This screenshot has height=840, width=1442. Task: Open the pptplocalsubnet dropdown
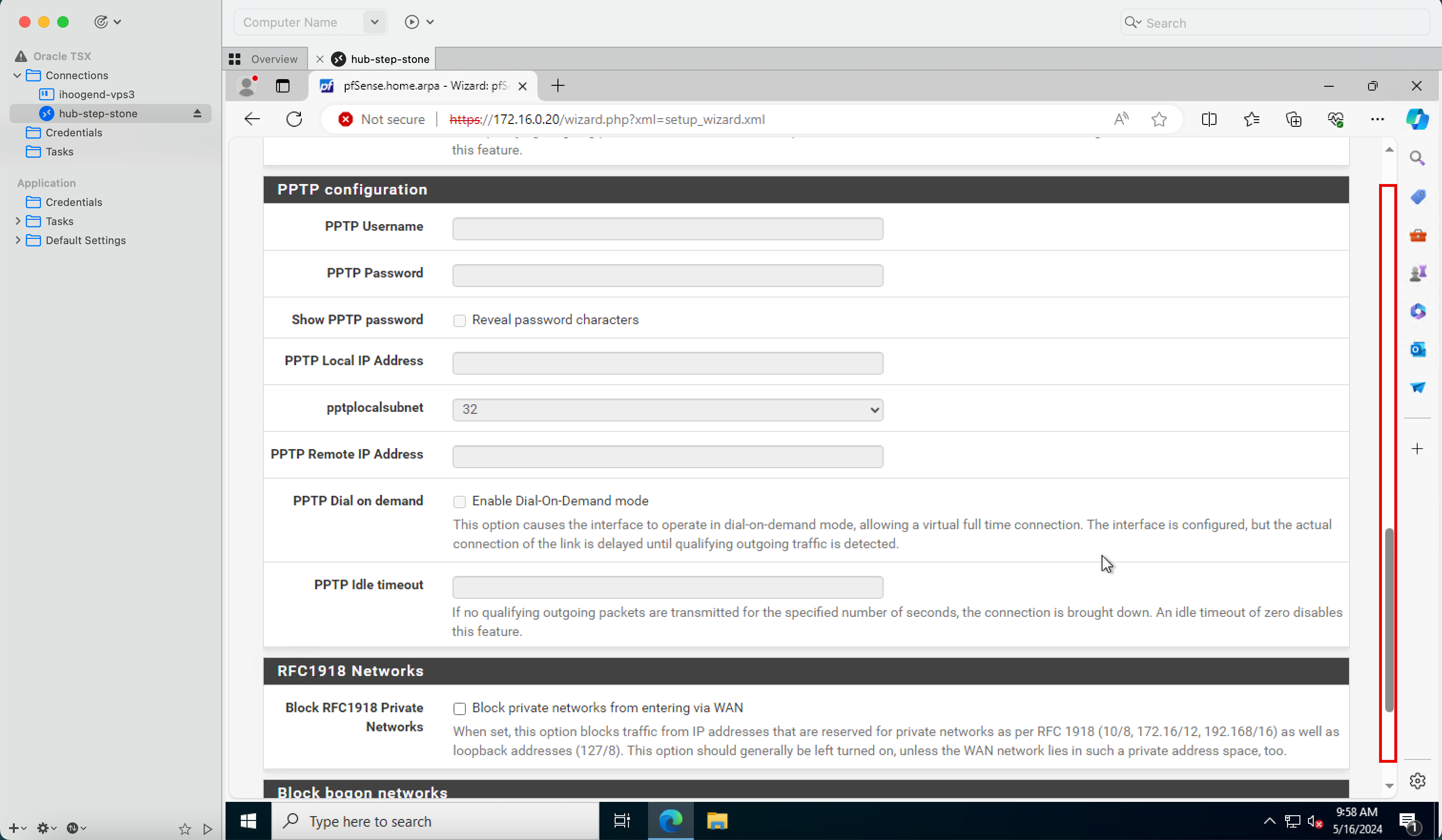[667, 410]
